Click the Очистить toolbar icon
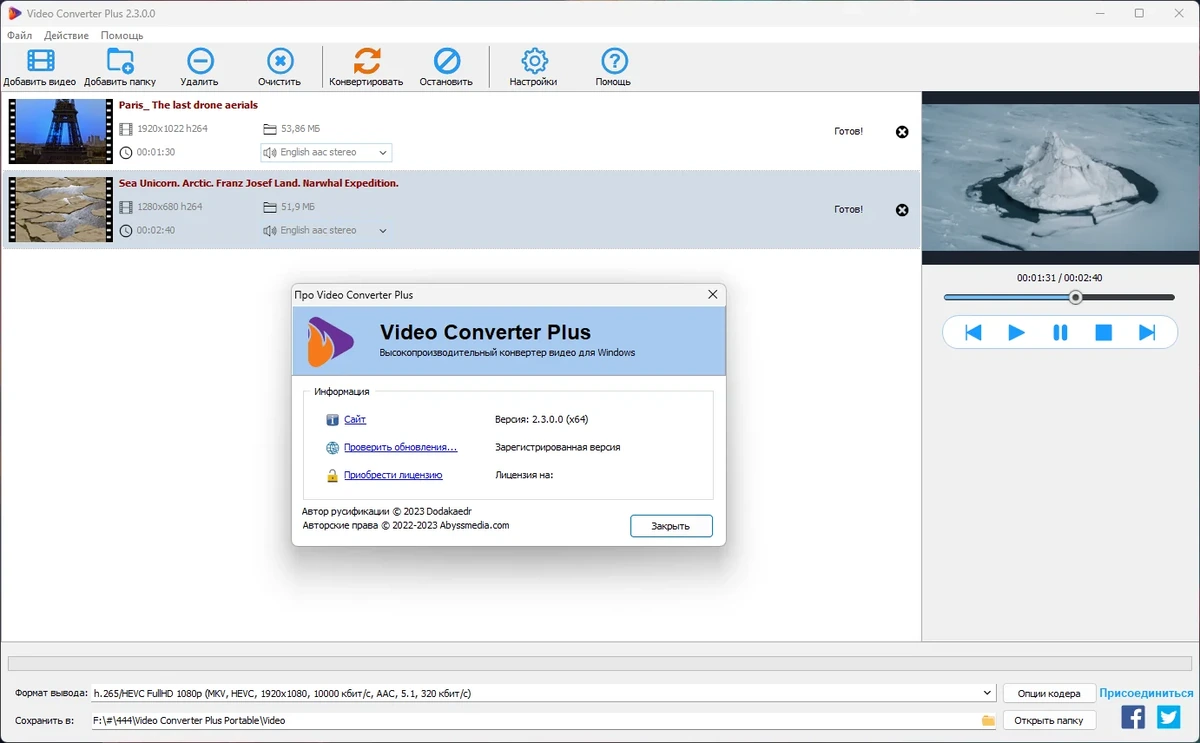 (280, 61)
